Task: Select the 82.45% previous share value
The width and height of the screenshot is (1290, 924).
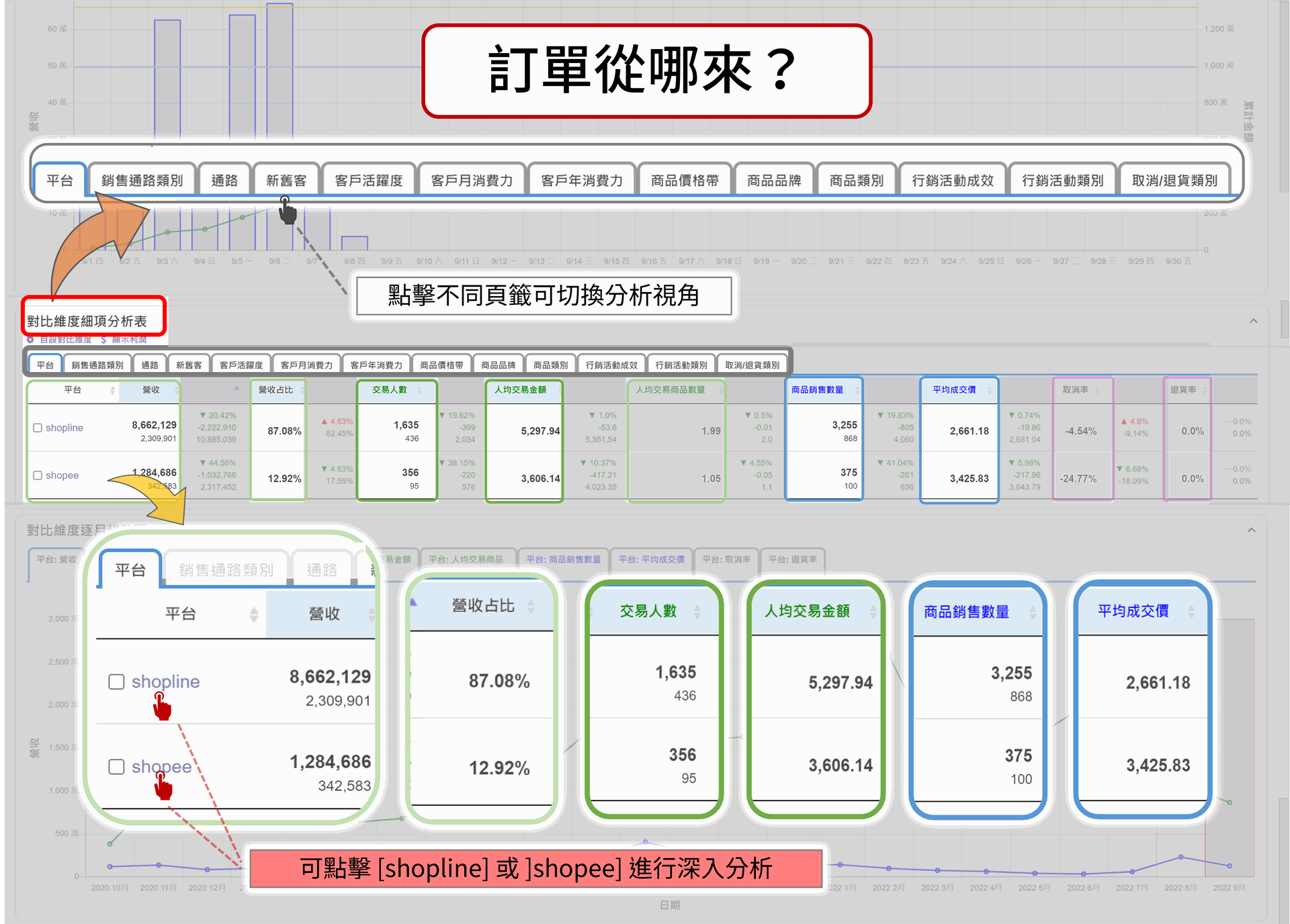Action: tap(339, 434)
